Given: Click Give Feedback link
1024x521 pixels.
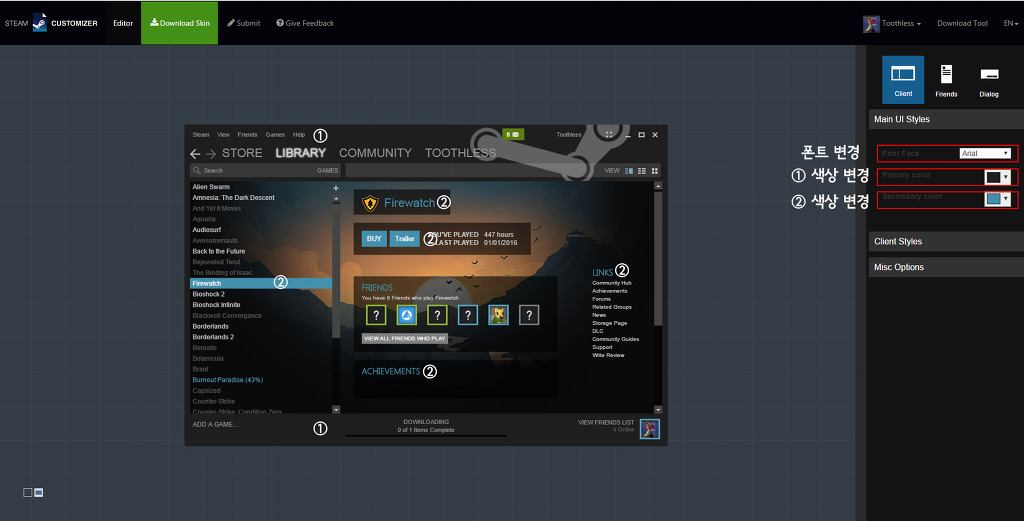Looking at the screenshot, I should [x=305, y=23].
